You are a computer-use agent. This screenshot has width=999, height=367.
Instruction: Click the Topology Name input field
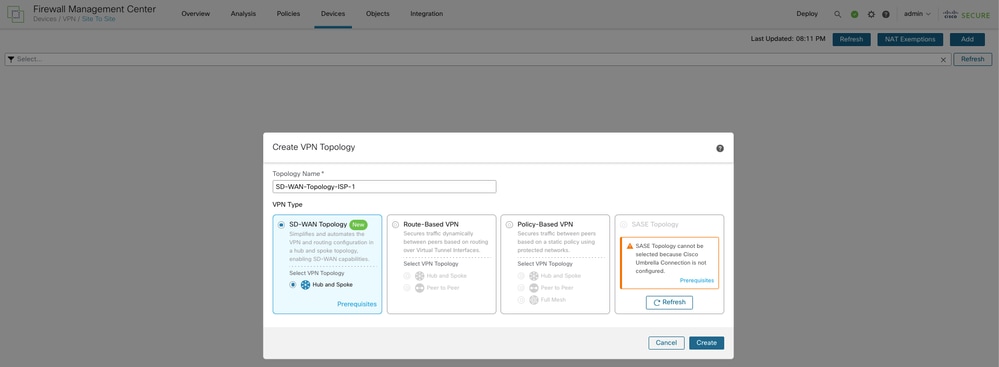384,187
